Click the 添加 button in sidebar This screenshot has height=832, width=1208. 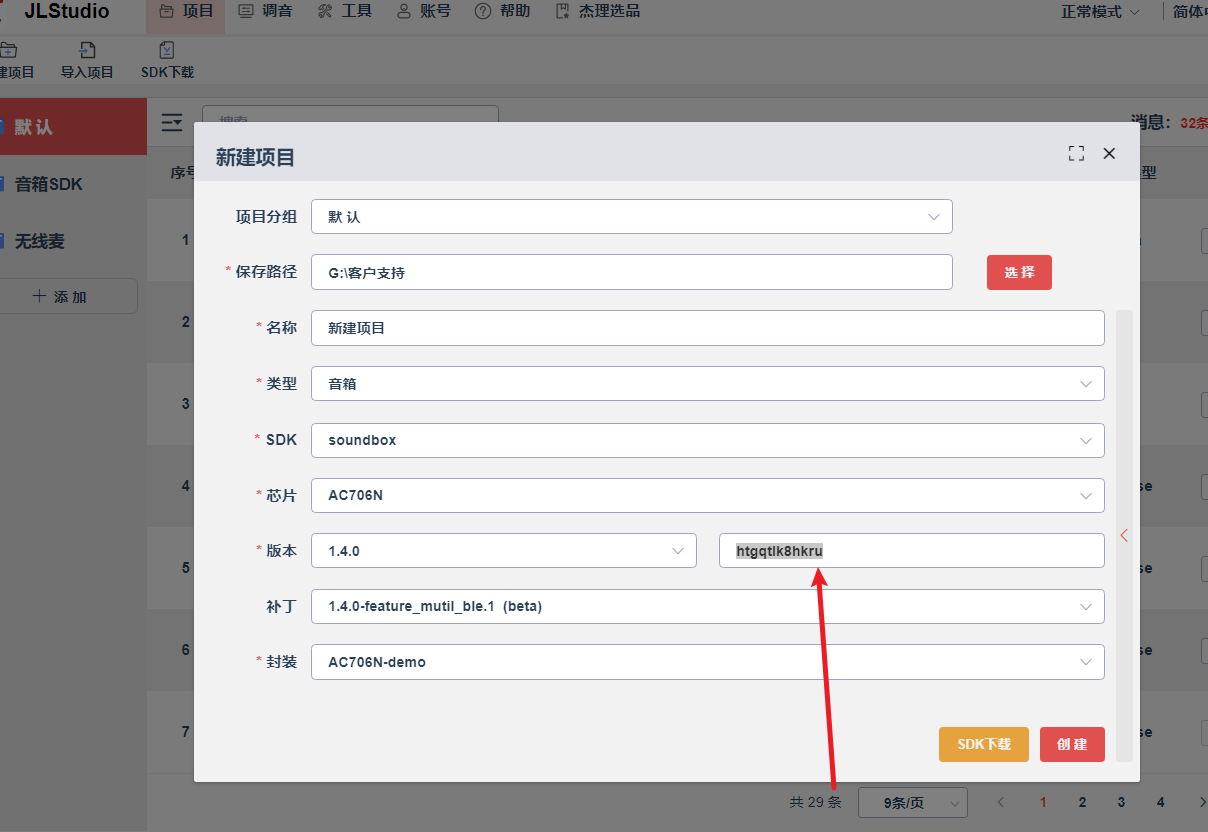[x=68, y=296]
